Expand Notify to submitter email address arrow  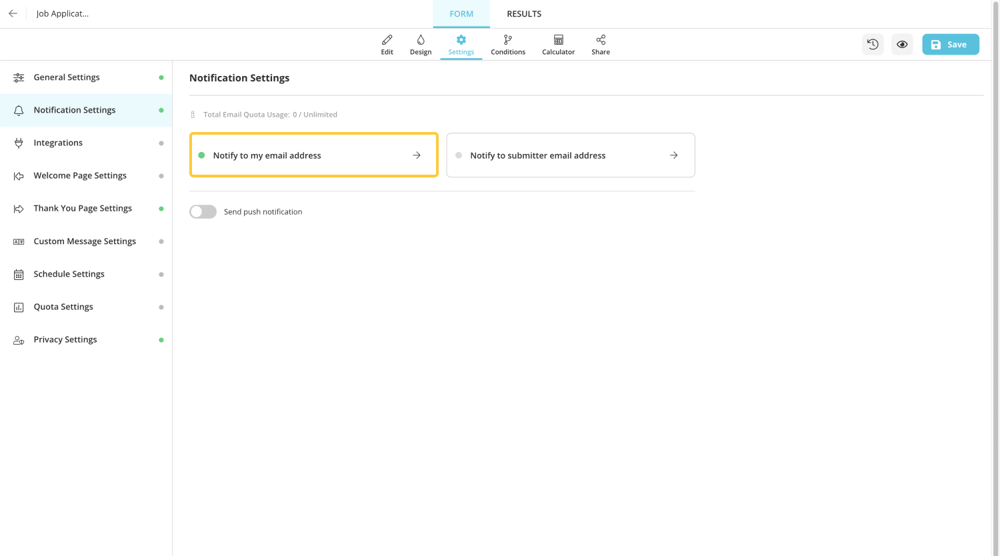click(674, 156)
